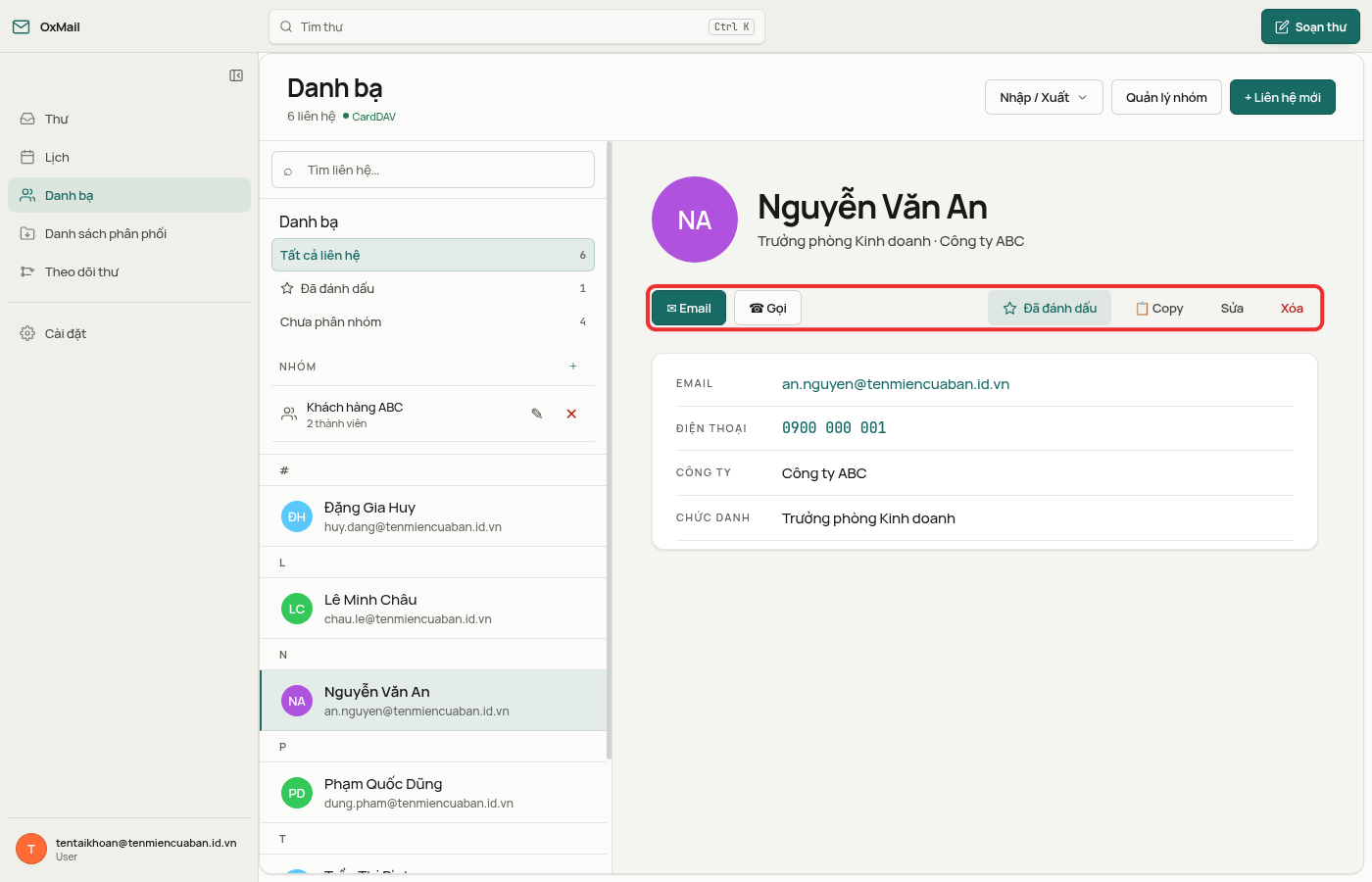Click Công ty ABC value in details
Viewport: 1372px width, 882px height.
click(824, 473)
